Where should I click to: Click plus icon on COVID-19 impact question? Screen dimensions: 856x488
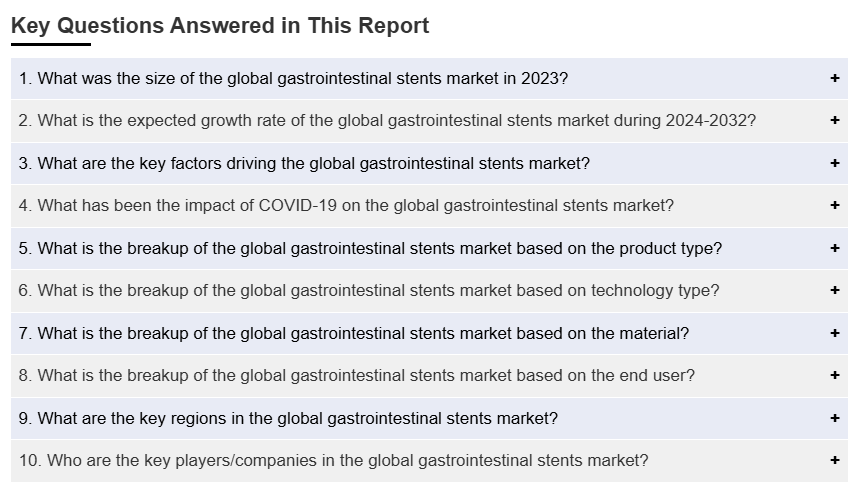(834, 205)
